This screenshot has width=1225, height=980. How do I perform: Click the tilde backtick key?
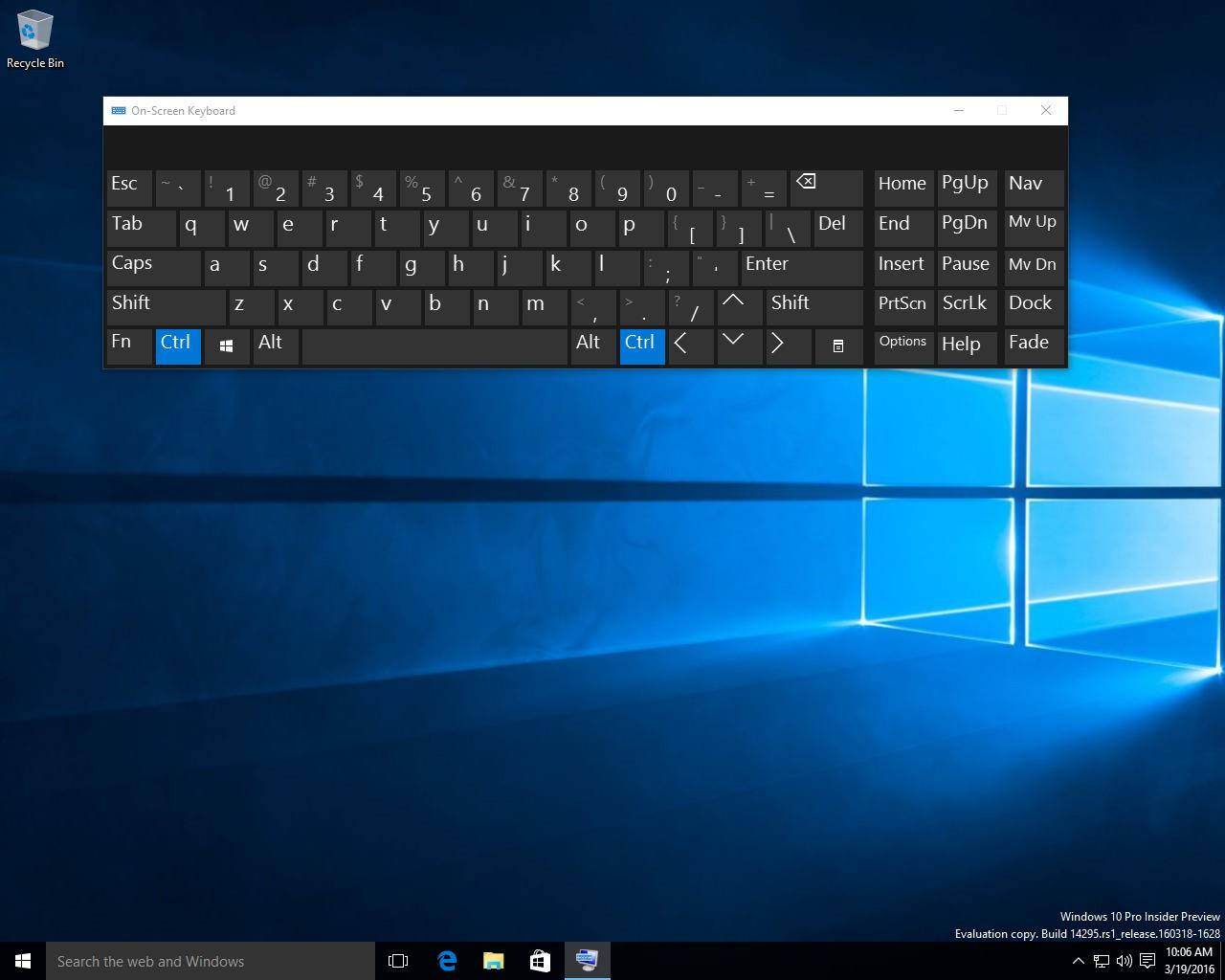pyautogui.click(x=178, y=189)
